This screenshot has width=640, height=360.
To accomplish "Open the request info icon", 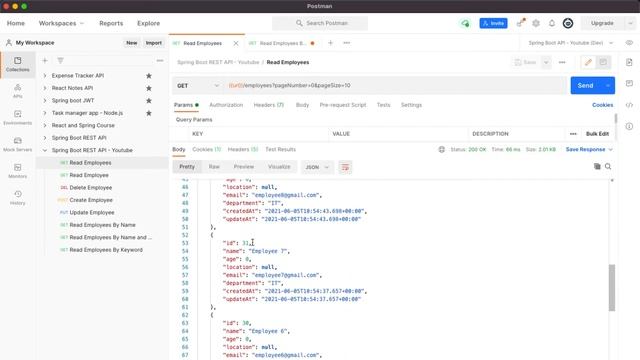I will (x=629, y=126).
